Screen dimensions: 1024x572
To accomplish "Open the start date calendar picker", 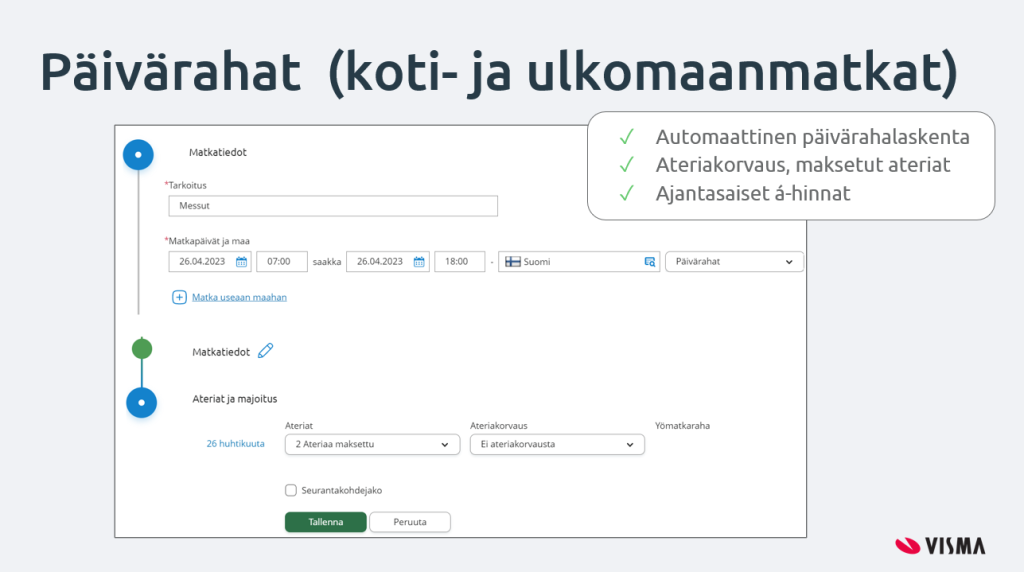I will click(x=242, y=262).
